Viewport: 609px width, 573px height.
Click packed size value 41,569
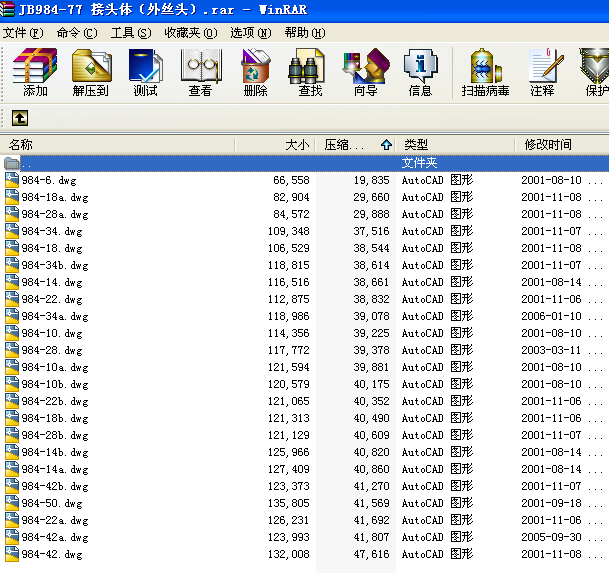coord(371,503)
